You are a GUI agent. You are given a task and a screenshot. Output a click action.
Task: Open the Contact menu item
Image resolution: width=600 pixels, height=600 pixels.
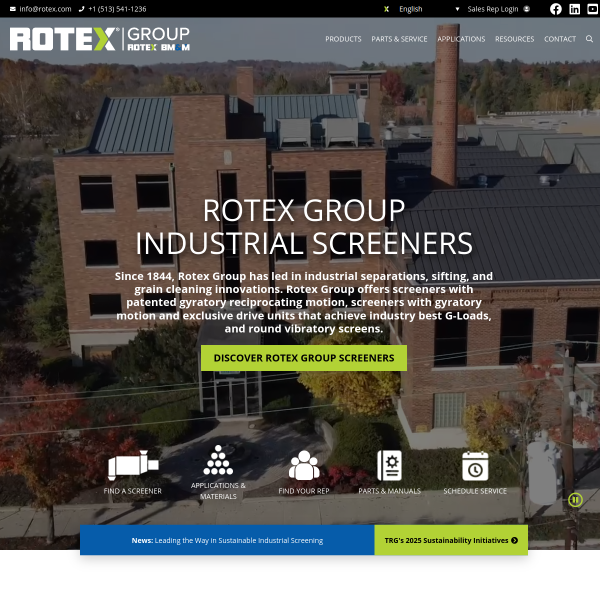pyautogui.click(x=560, y=39)
